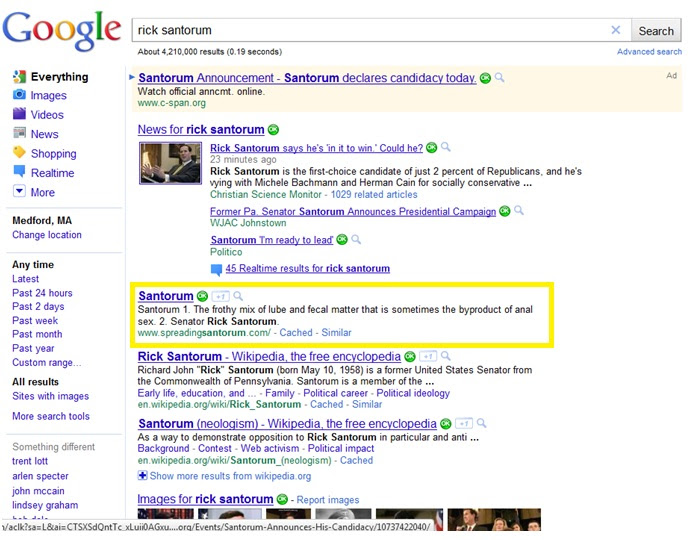The image size is (692, 540).
Task: Filter to Sites with images
Action: [x=51, y=396]
